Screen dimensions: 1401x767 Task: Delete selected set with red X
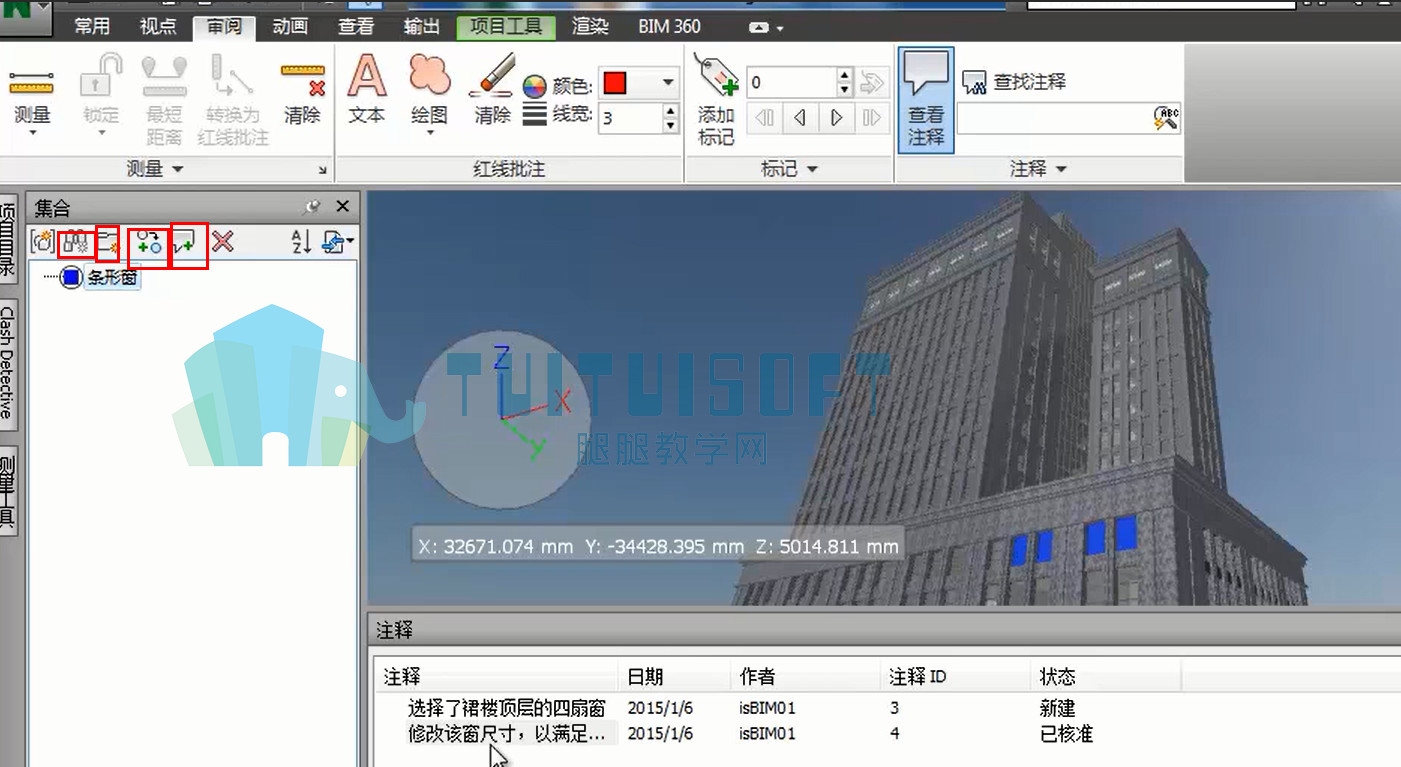[x=222, y=241]
